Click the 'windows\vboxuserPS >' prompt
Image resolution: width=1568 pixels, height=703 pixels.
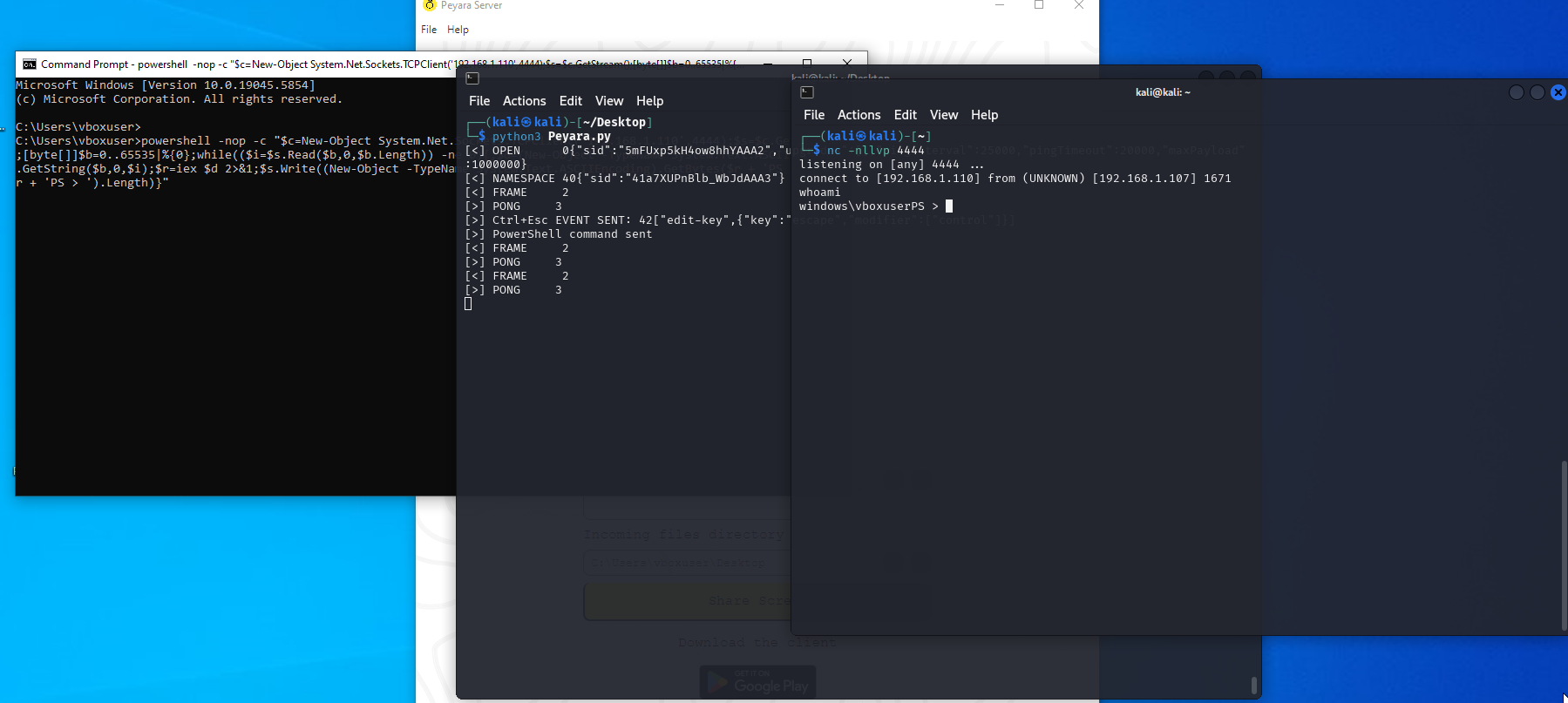point(869,206)
